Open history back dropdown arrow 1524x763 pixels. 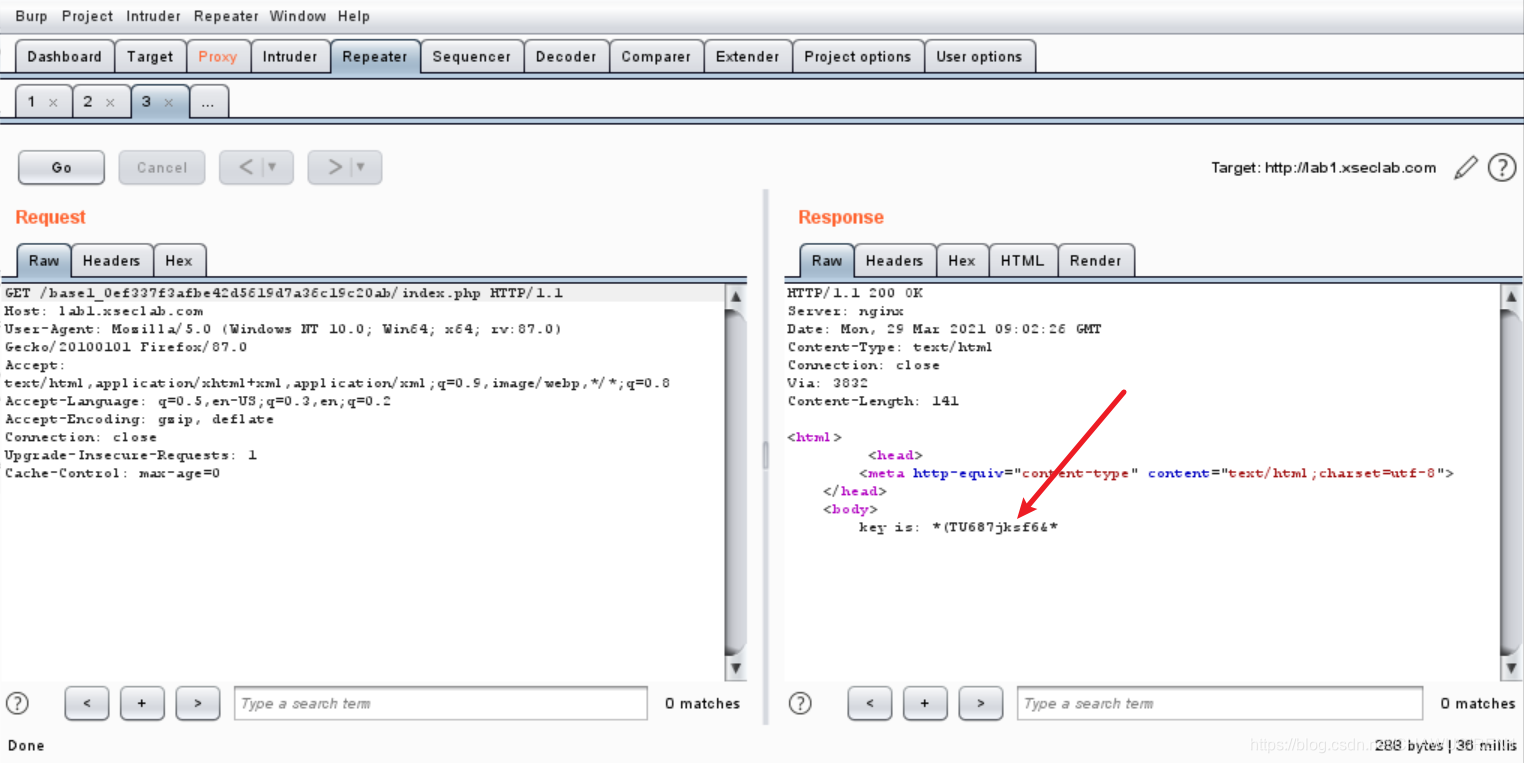click(x=272, y=167)
